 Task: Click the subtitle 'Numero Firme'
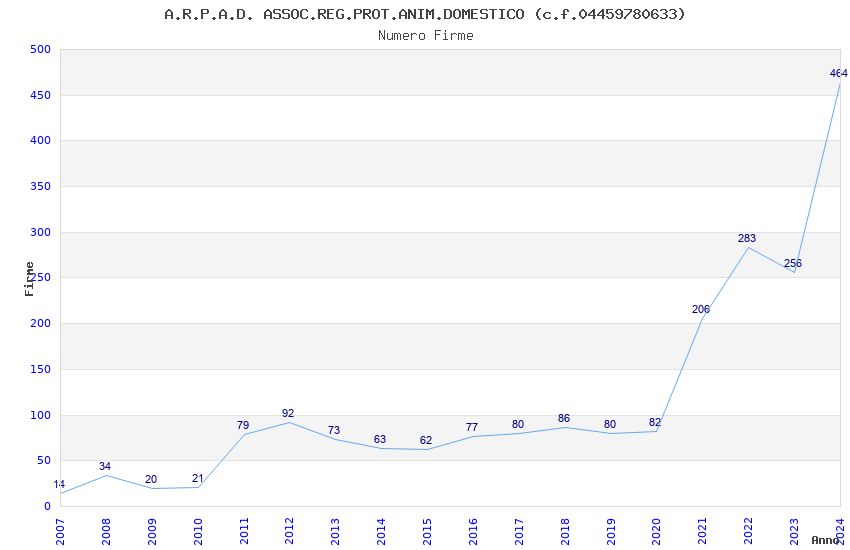click(x=426, y=36)
